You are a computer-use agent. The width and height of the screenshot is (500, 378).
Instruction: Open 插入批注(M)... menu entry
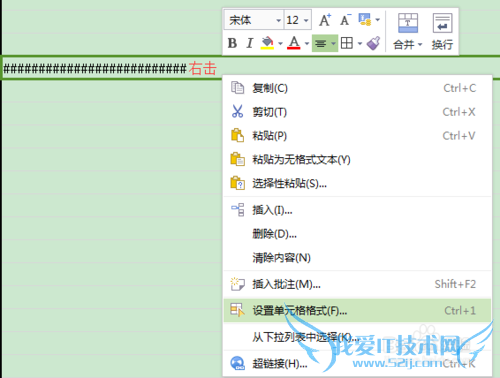tap(357, 284)
